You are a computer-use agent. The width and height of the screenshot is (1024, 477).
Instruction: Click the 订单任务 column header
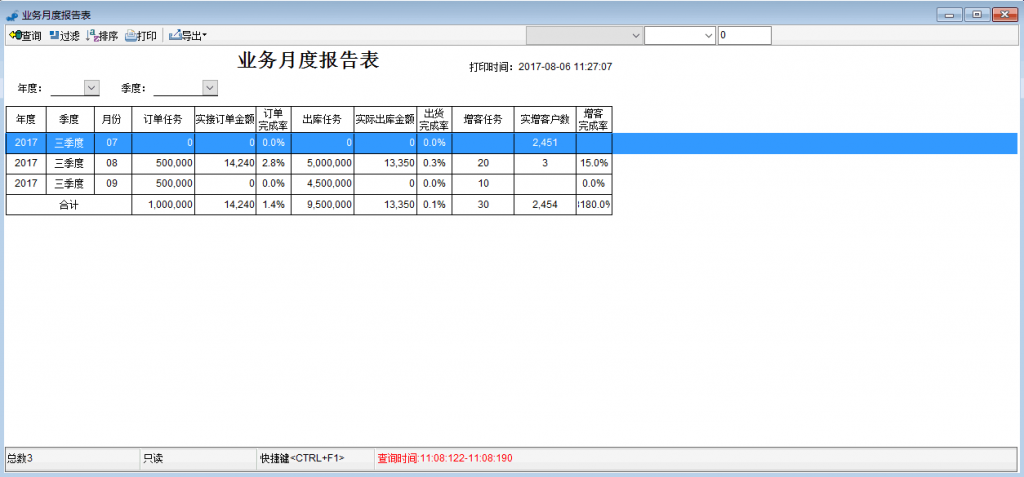tap(163, 120)
